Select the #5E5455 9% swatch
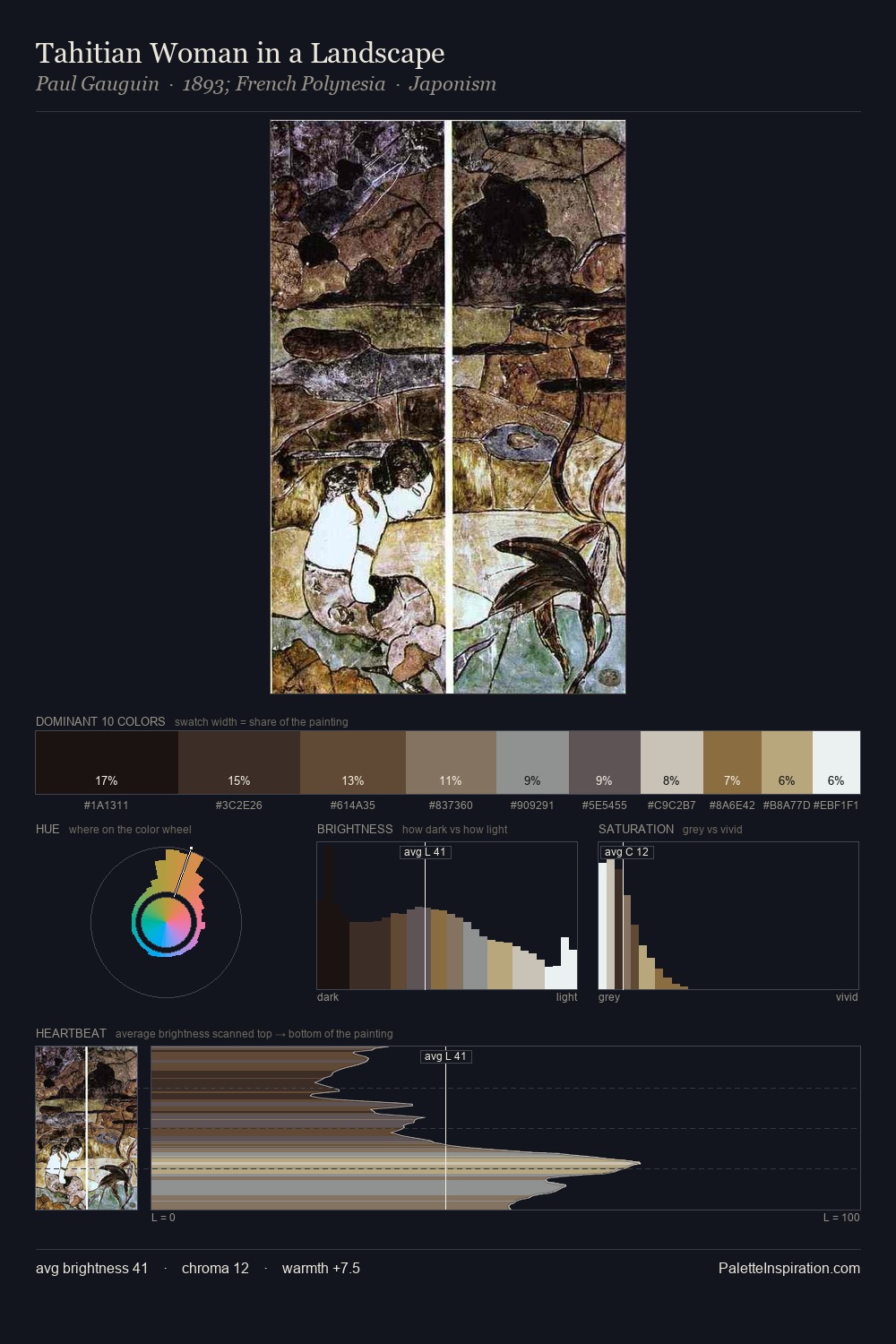896x1344 pixels. (x=605, y=762)
